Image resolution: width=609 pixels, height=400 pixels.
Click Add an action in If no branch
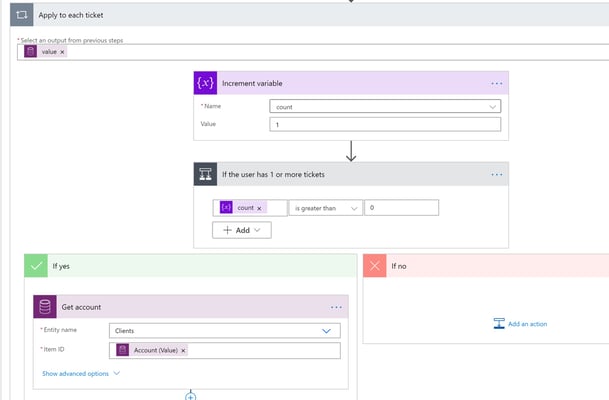pos(520,323)
